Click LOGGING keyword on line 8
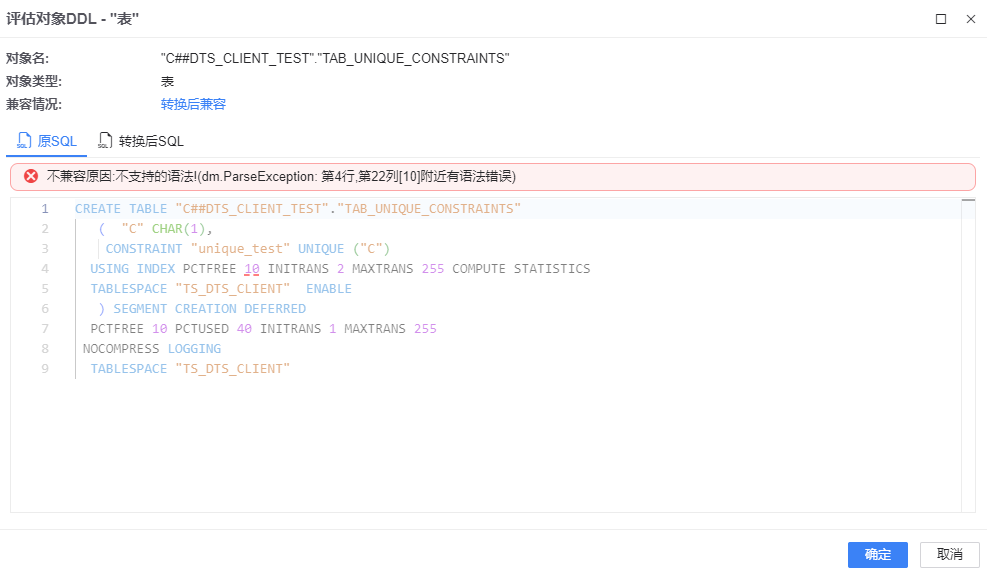 pos(195,349)
